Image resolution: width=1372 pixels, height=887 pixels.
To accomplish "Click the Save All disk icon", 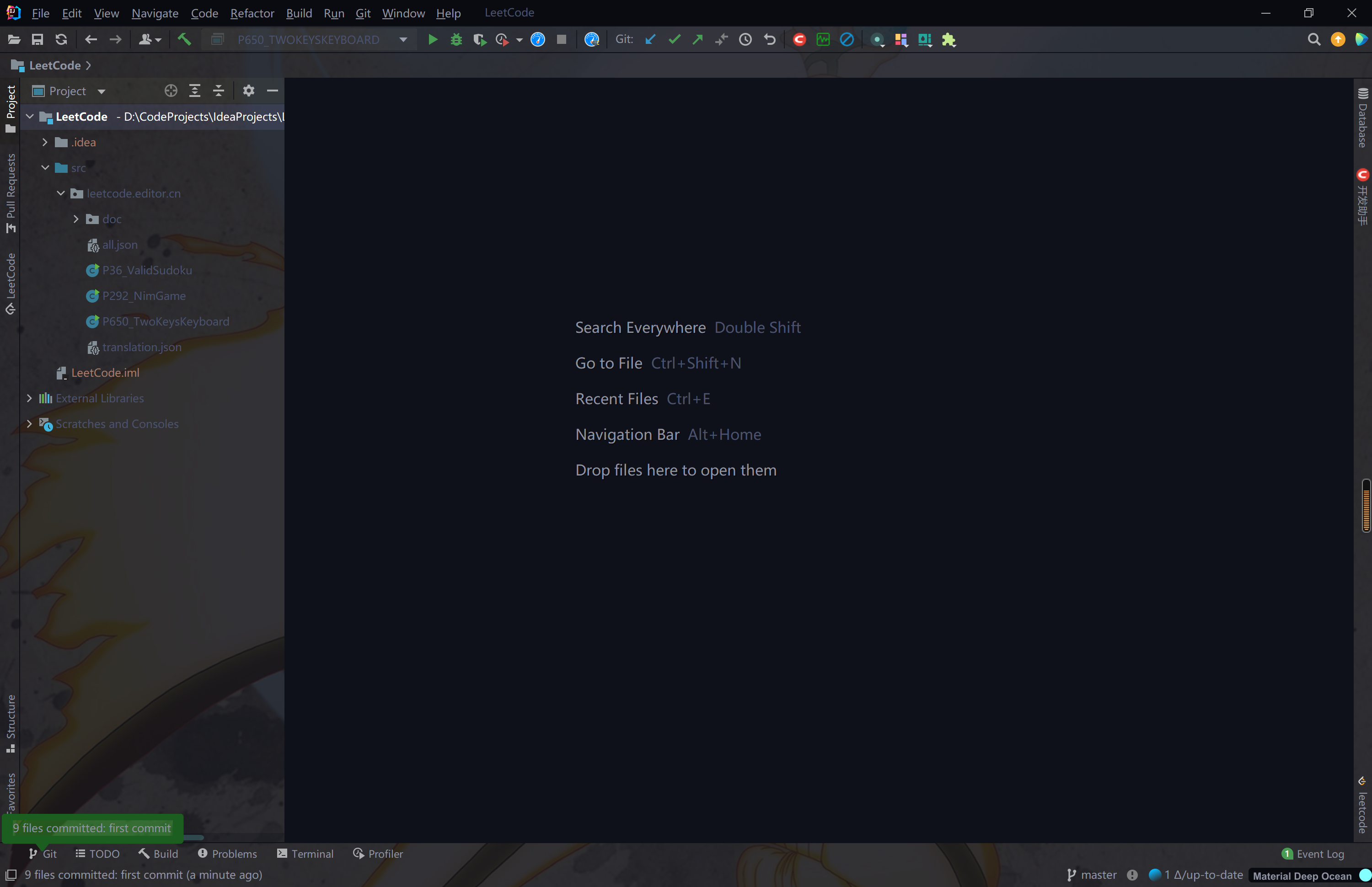I will pyautogui.click(x=38, y=39).
